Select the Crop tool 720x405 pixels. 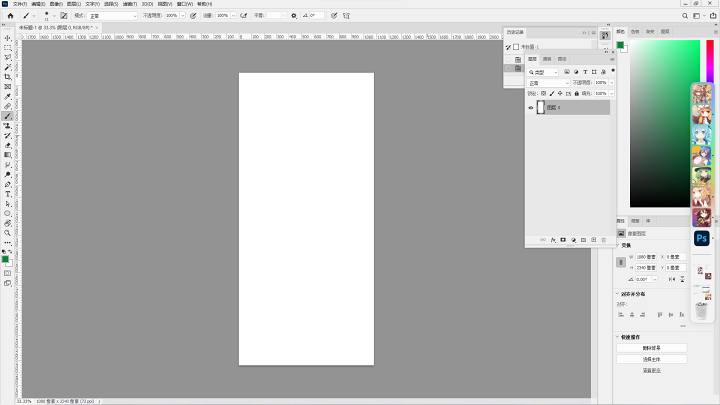click(x=8, y=77)
